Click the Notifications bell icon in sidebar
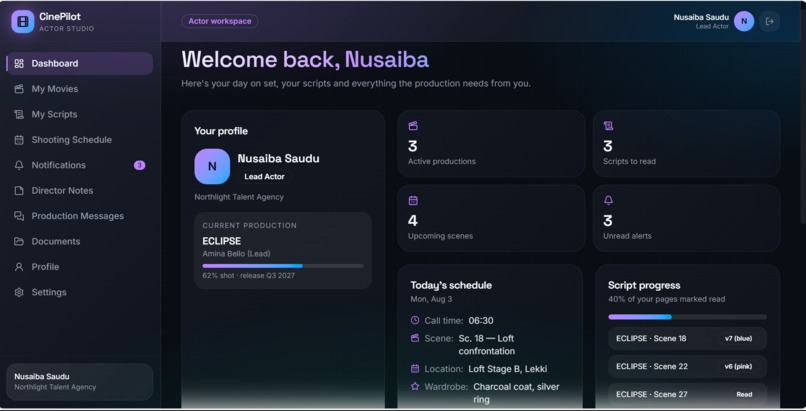The image size is (806, 411). [19, 165]
